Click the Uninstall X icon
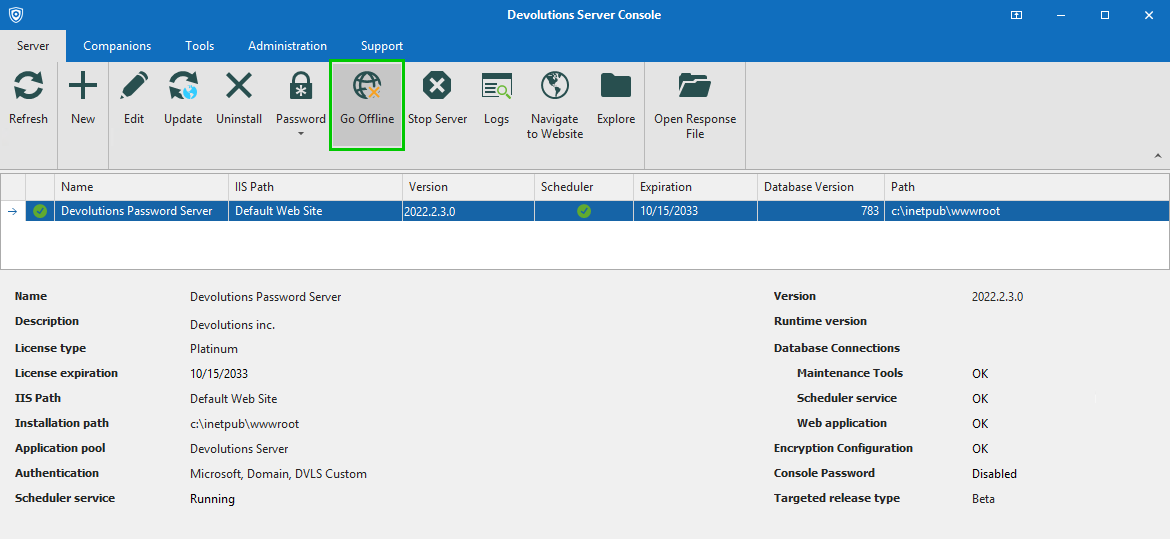Image resolution: width=1170 pixels, height=539 pixels. [239, 87]
